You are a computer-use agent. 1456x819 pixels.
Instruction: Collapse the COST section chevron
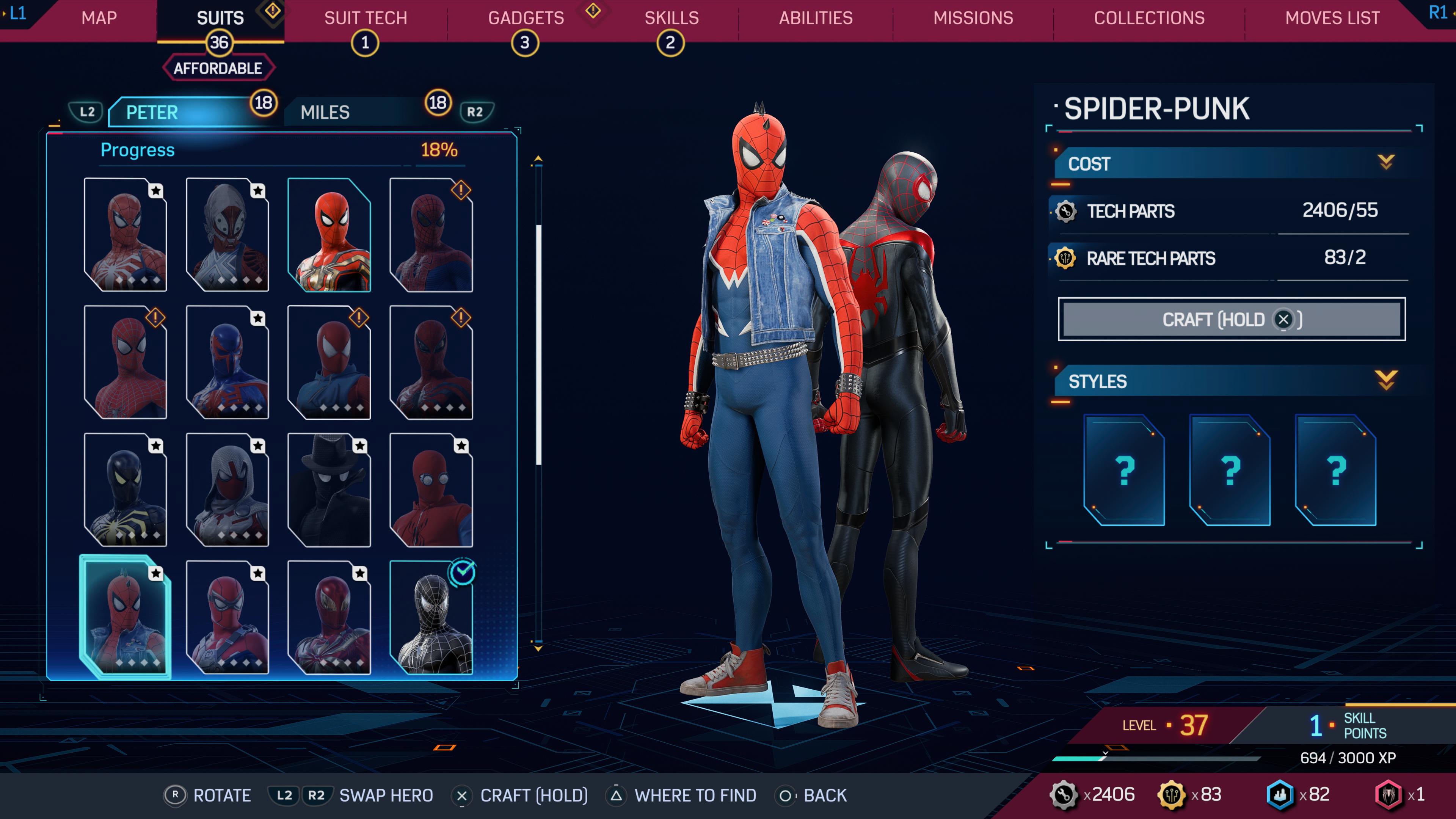pyautogui.click(x=1386, y=163)
